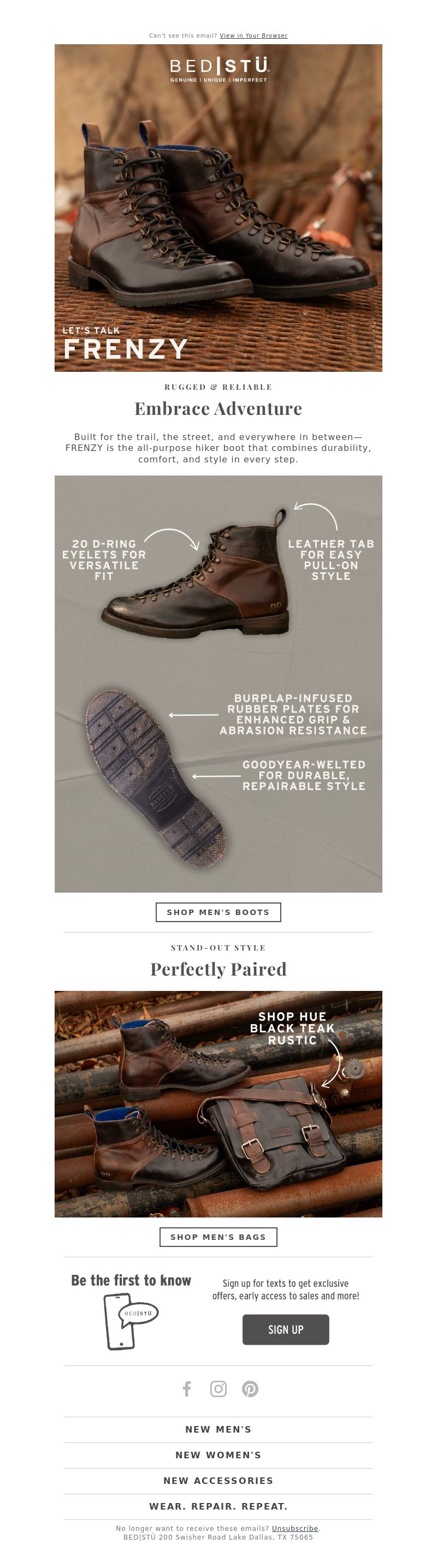Open the Facebook social icon
437x1568 pixels.
coord(187,1388)
